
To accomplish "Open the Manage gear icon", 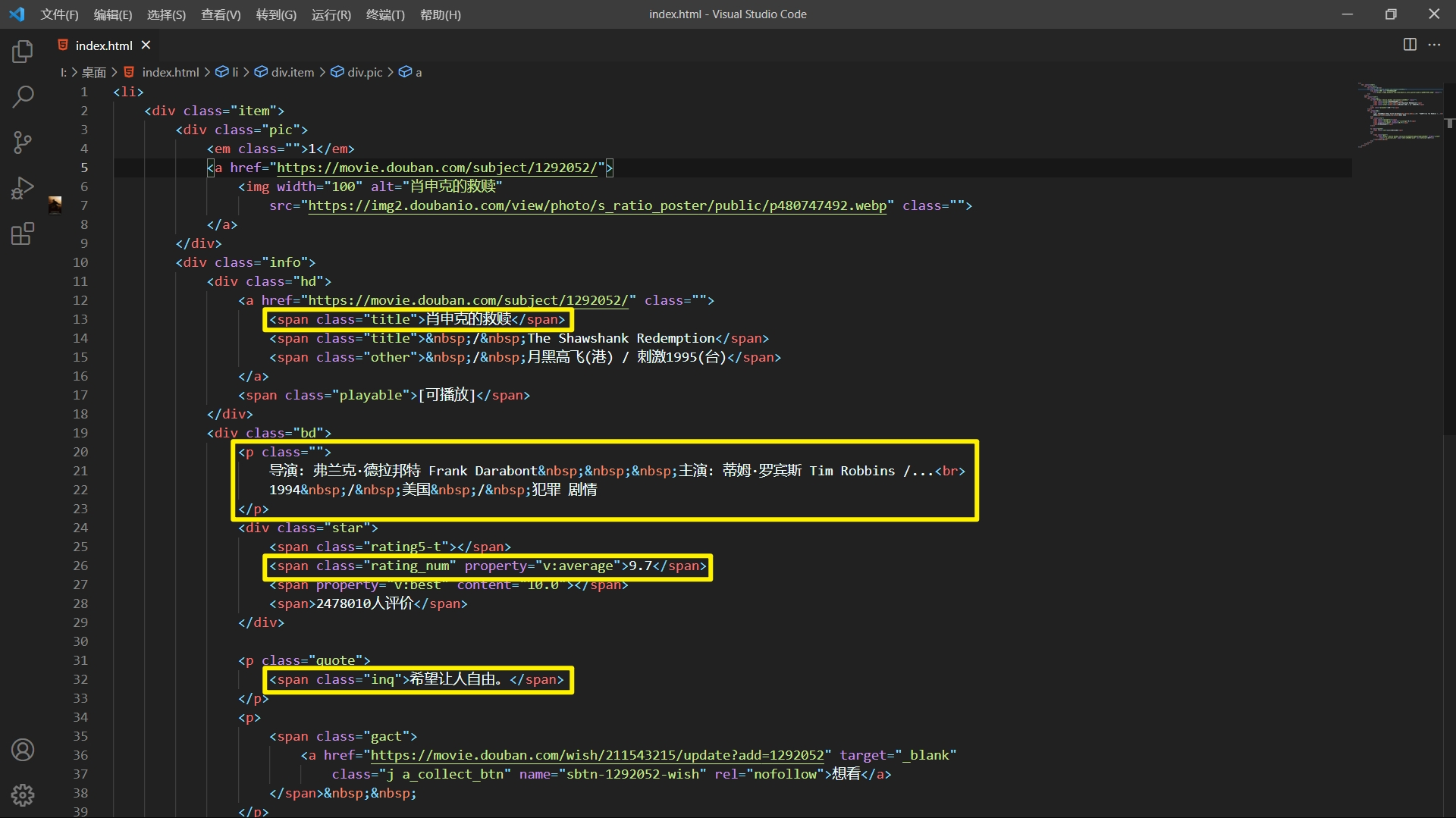I will (x=23, y=795).
